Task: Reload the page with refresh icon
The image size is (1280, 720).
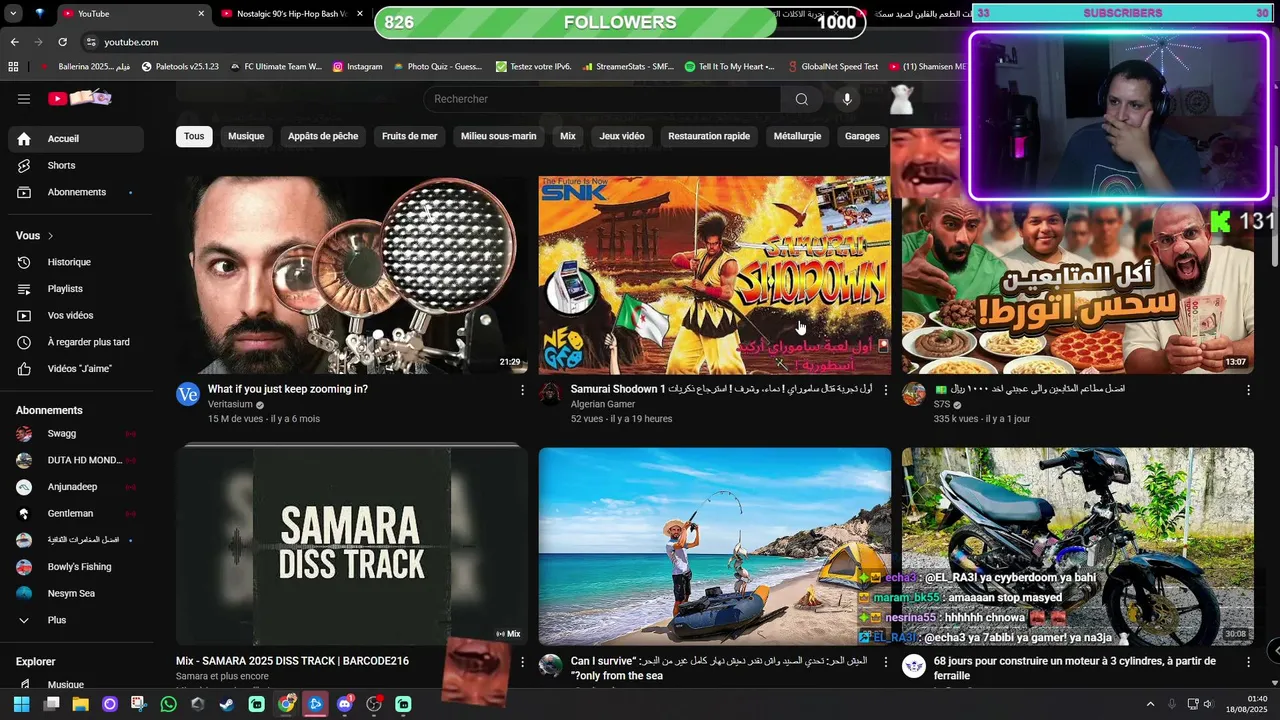Action: [x=62, y=42]
